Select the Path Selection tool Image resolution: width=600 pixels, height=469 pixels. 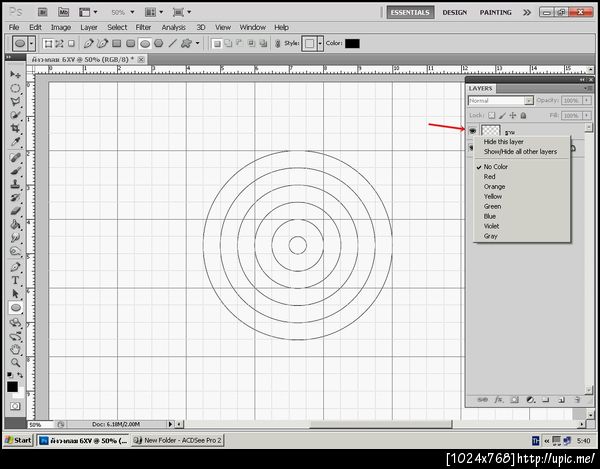(15, 294)
